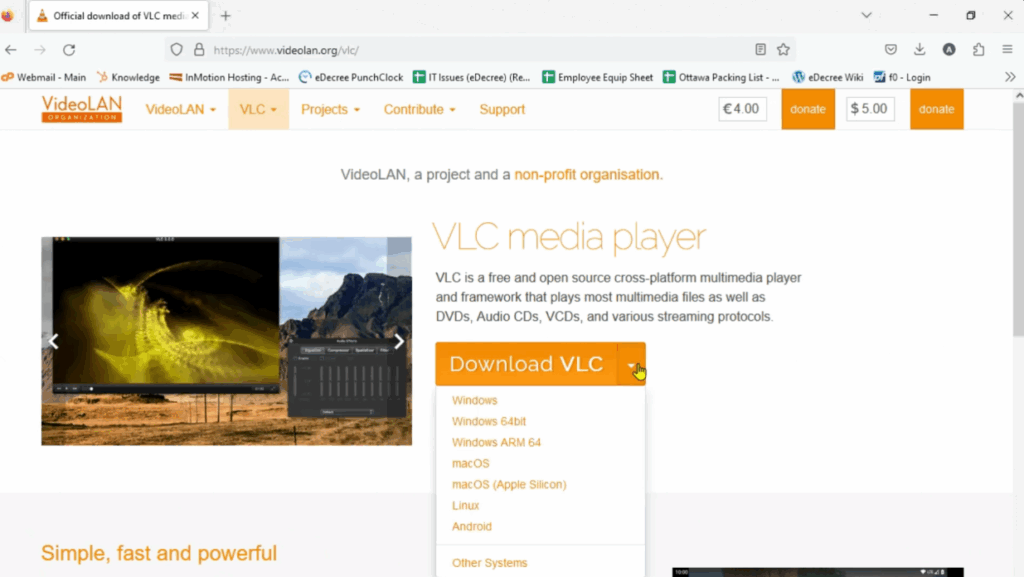
Task: Expand the Projects navigation dropdown
Action: click(330, 109)
